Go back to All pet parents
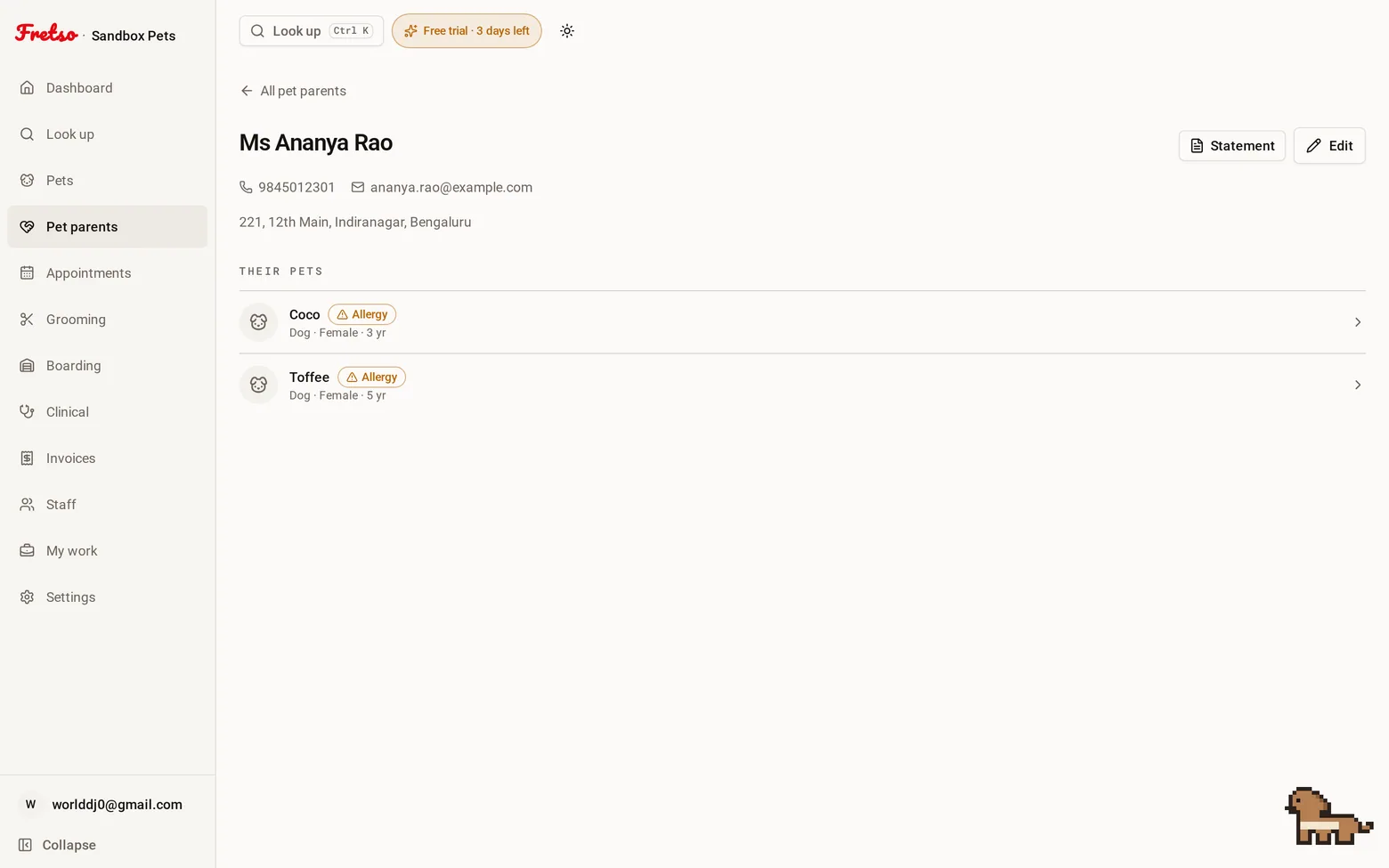 [x=293, y=91]
